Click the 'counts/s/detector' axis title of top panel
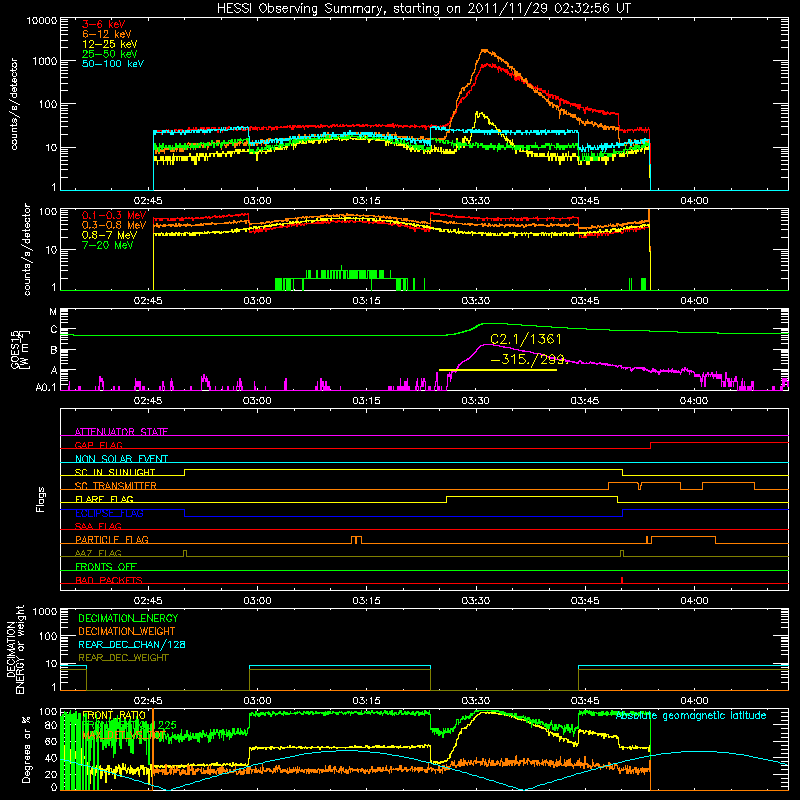This screenshot has width=800, height=800. [14, 104]
